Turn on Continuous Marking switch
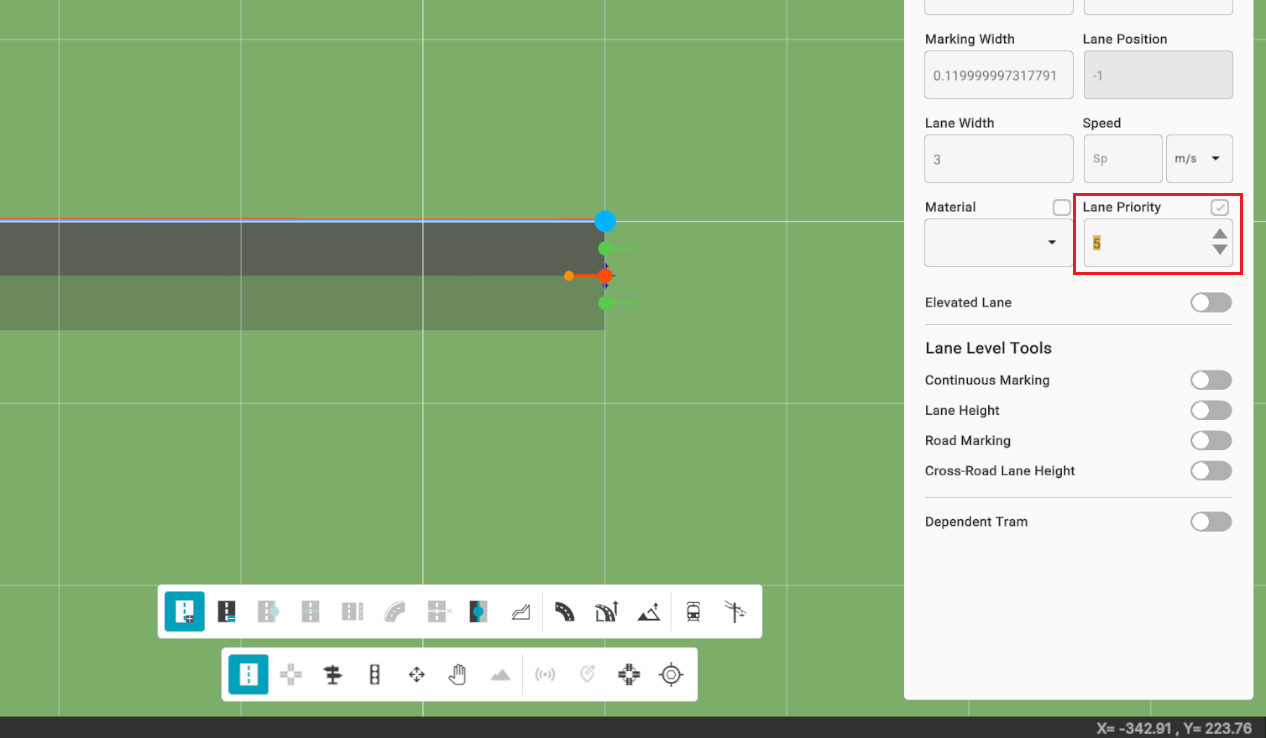The height and width of the screenshot is (738, 1266). point(1210,380)
